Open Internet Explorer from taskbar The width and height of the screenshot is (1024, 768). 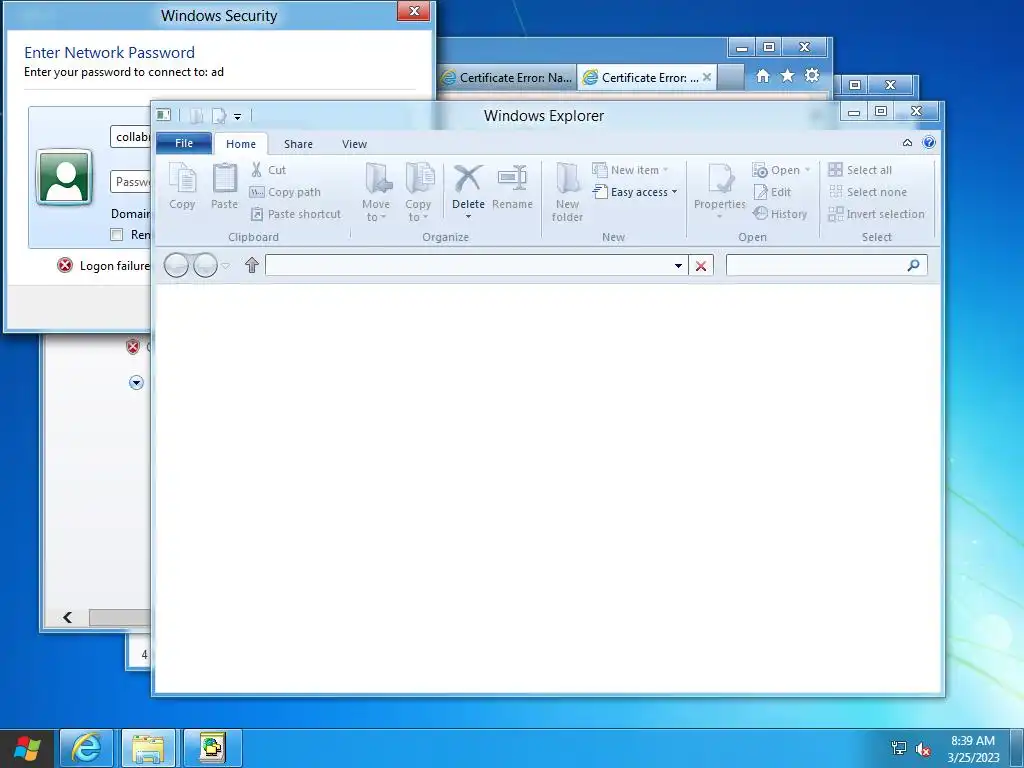click(x=86, y=748)
